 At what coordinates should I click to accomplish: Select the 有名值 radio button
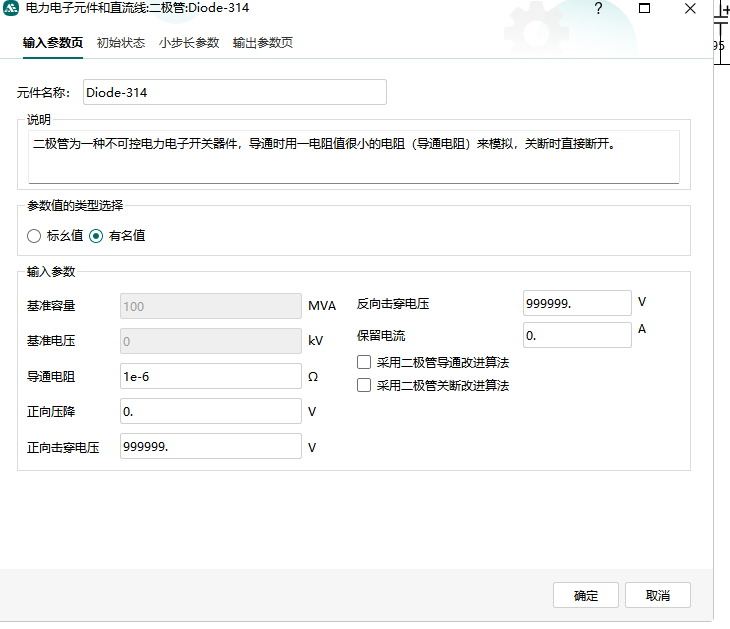(96, 236)
